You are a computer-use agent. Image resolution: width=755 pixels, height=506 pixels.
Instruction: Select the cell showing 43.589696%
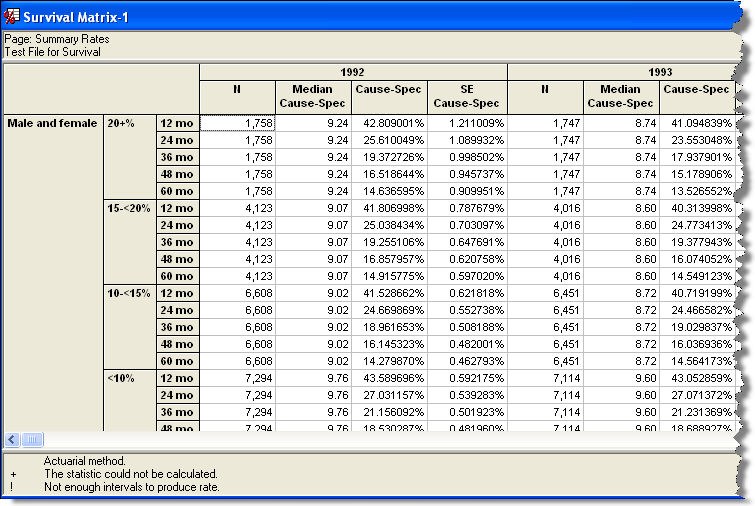pos(389,378)
